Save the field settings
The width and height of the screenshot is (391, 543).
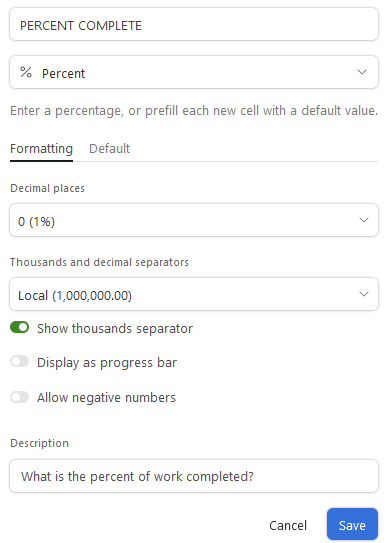[x=352, y=524]
